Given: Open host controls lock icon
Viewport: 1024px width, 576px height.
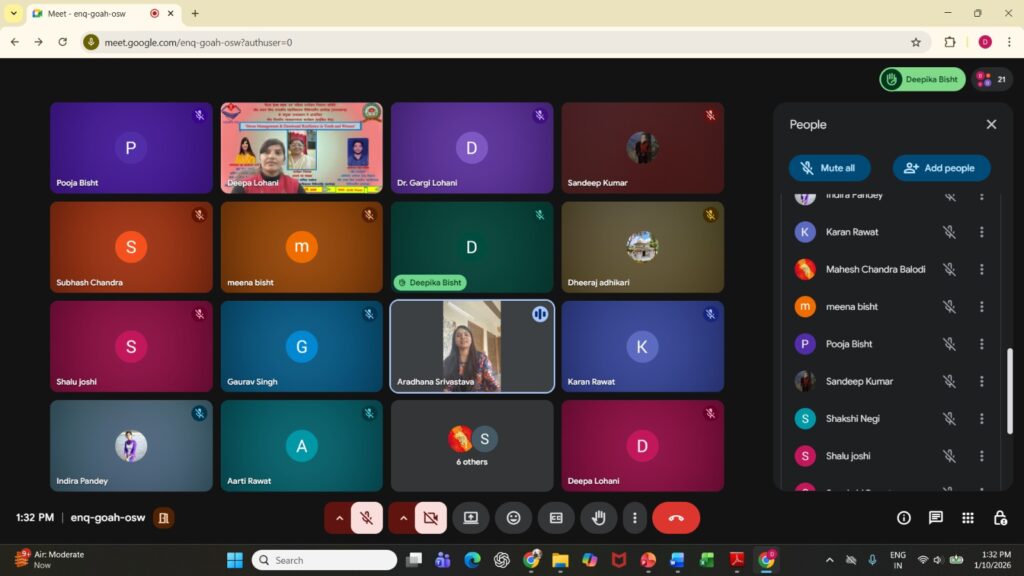Looking at the screenshot, I should pyautogui.click(x=1000, y=518).
